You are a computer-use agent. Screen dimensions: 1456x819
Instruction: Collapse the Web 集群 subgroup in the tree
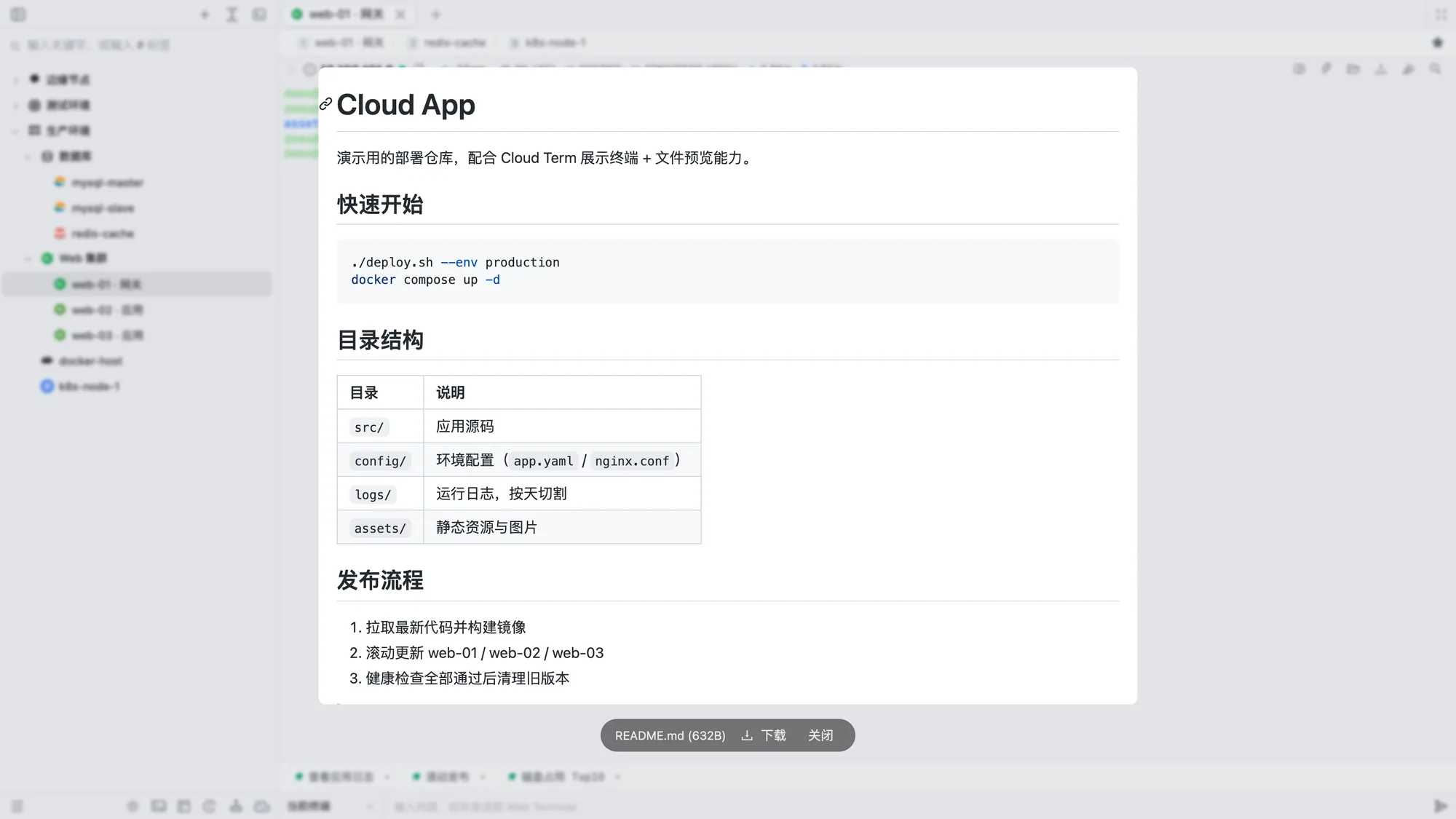tap(28, 258)
